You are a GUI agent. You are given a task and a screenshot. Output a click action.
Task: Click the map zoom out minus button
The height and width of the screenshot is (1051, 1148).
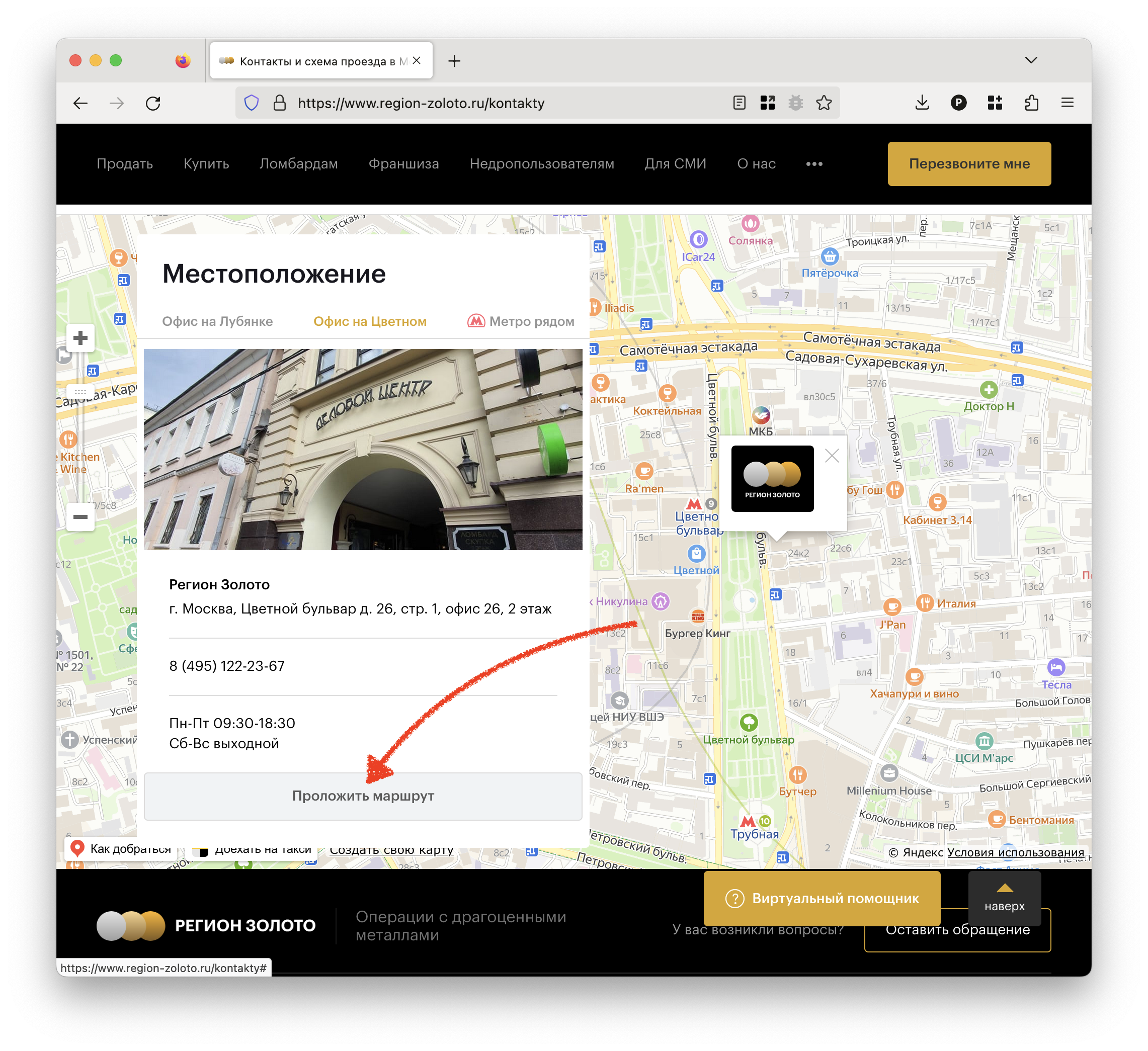click(80, 516)
